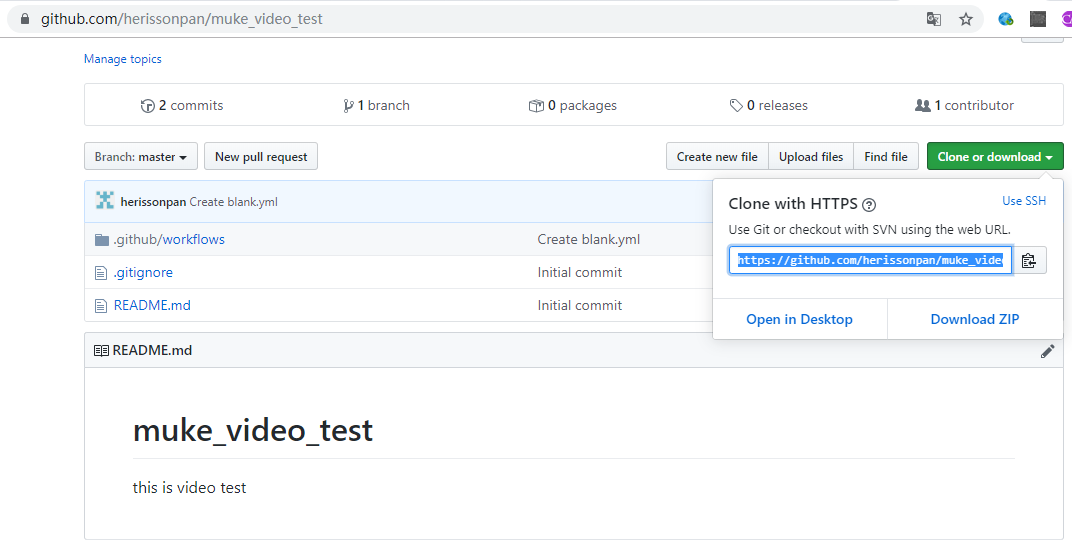The image size is (1072, 547).
Task: Click Open in Desktop button
Action: click(x=800, y=319)
